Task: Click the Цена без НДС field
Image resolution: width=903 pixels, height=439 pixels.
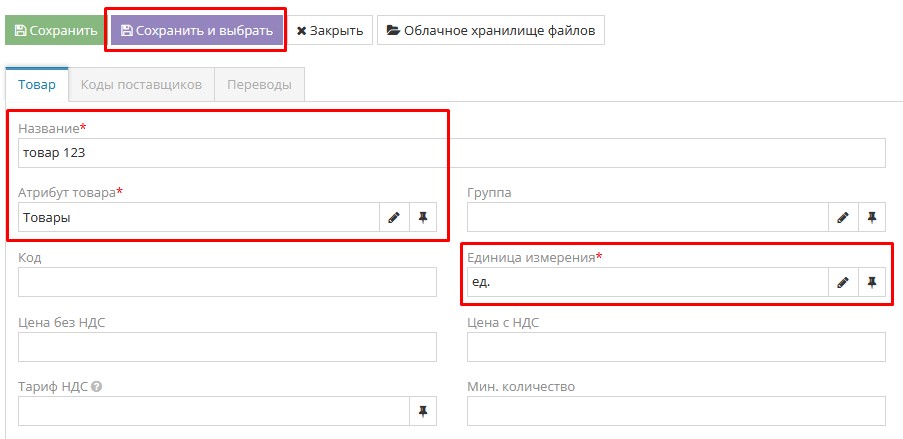Action: [x=227, y=347]
